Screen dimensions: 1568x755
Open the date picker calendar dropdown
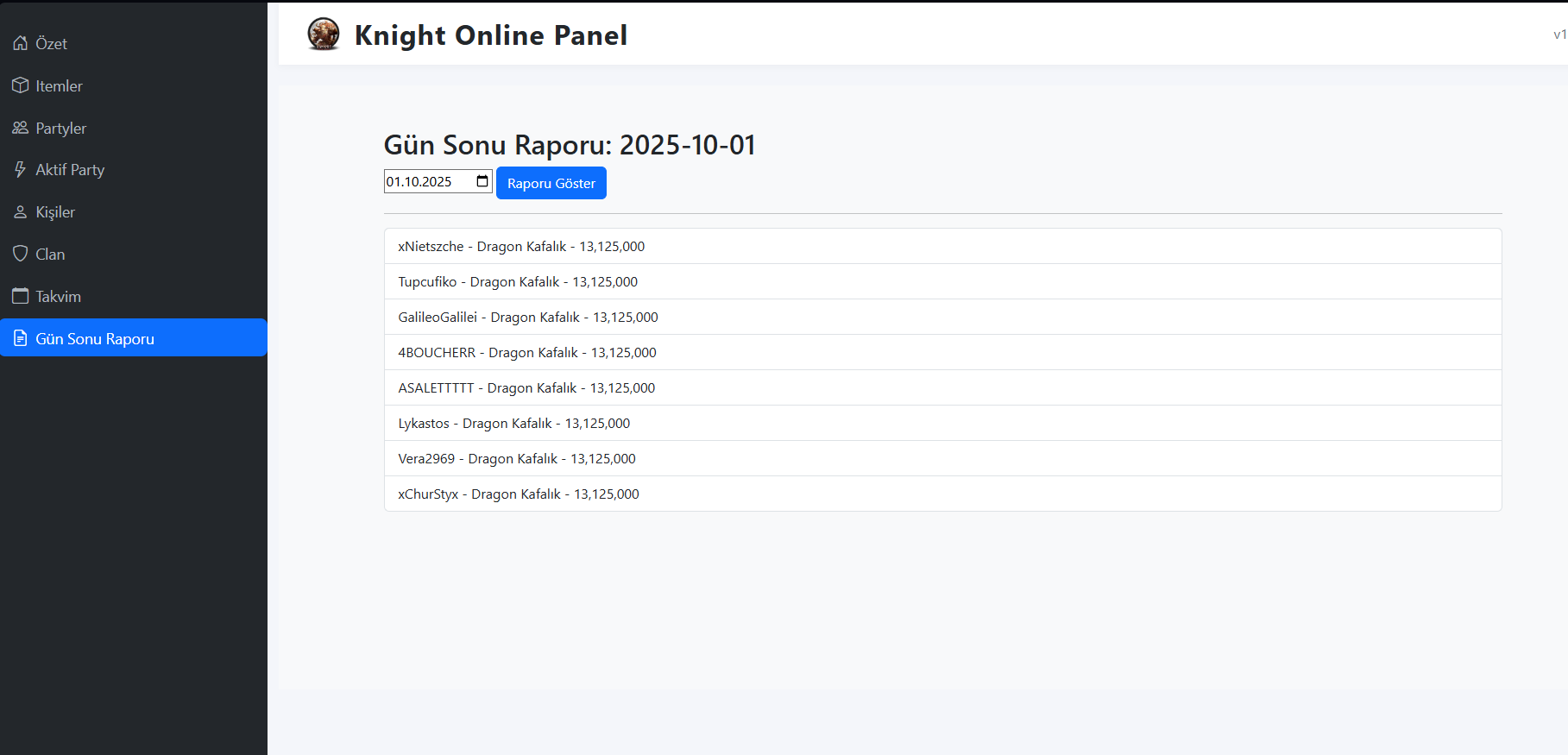point(482,181)
